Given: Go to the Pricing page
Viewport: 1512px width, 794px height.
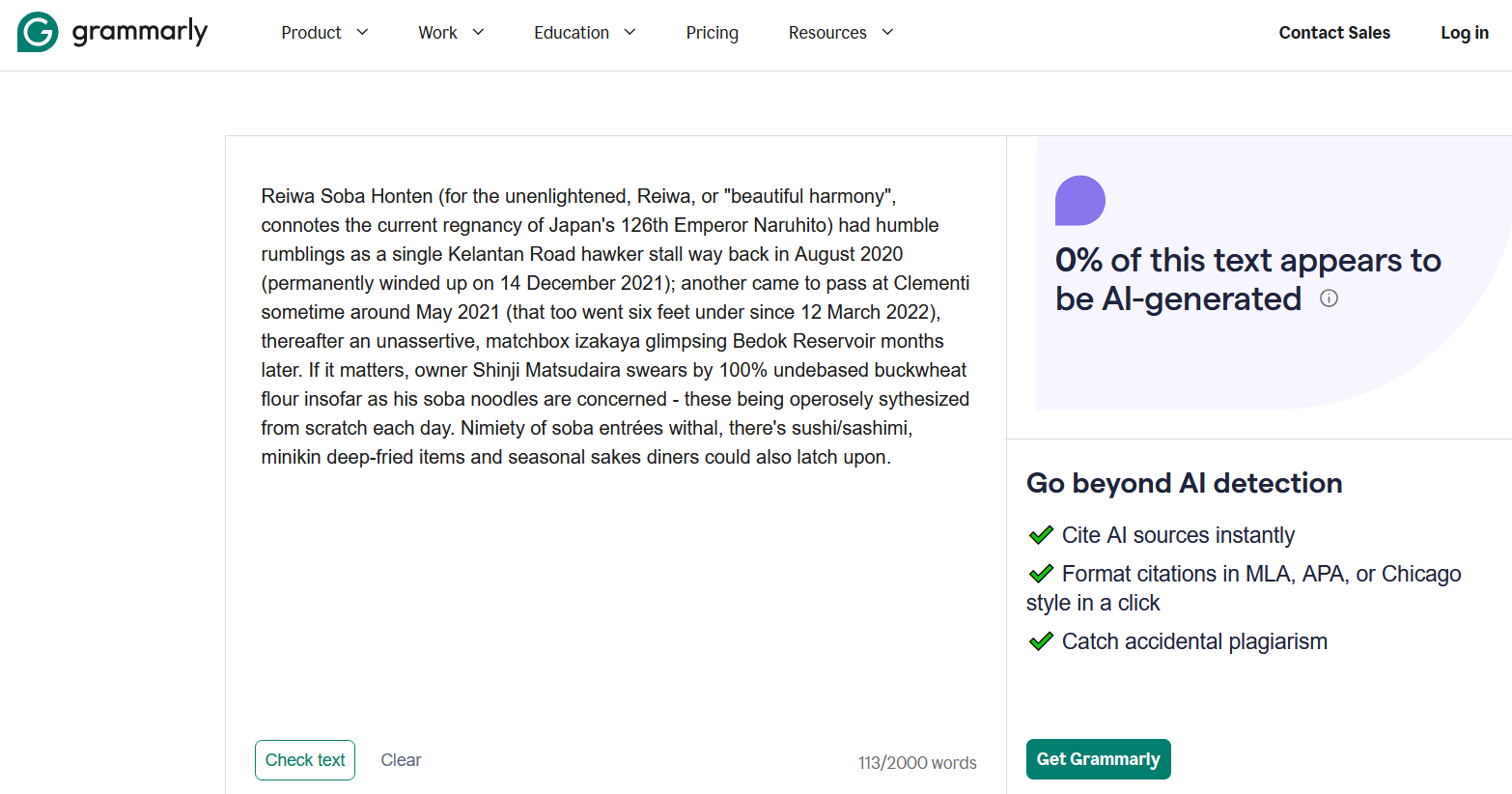Looking at the screenshot, I should (713, 33).
